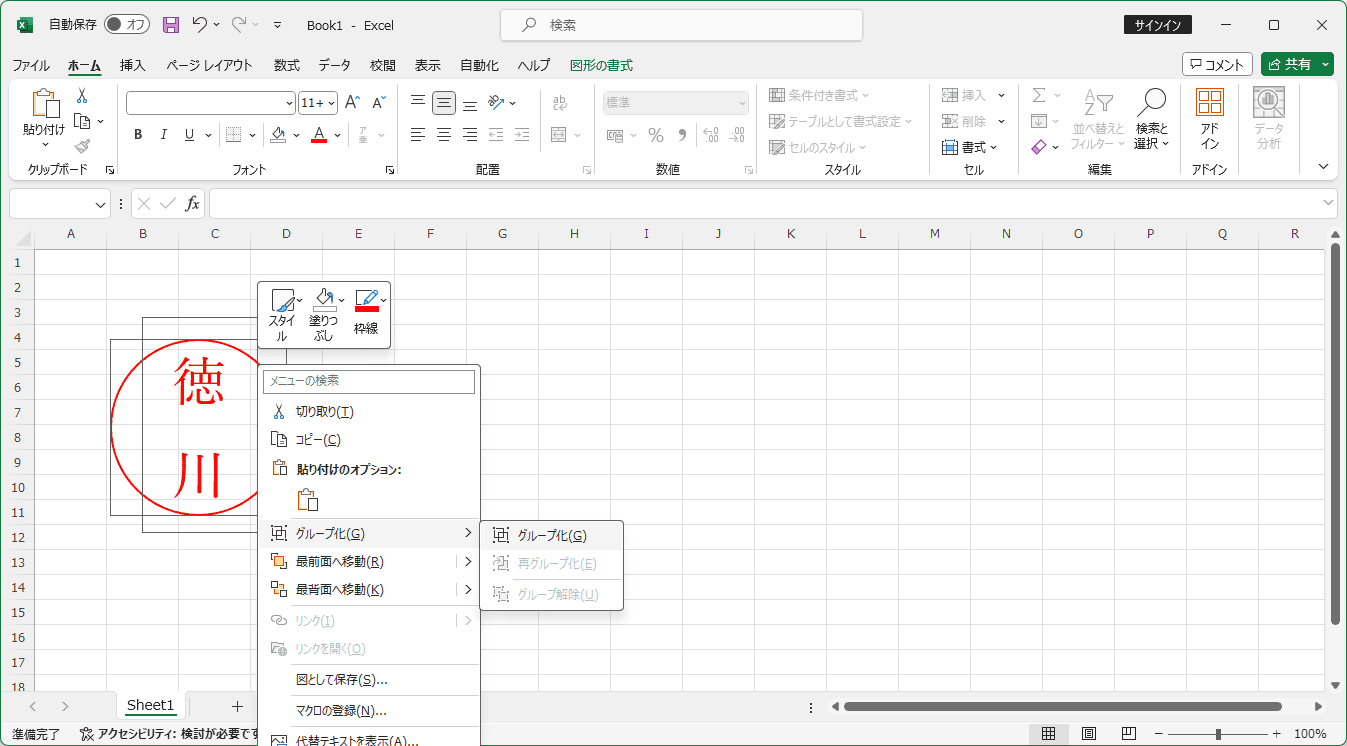Toggle top vertical alignment

[x=418, y=103]
